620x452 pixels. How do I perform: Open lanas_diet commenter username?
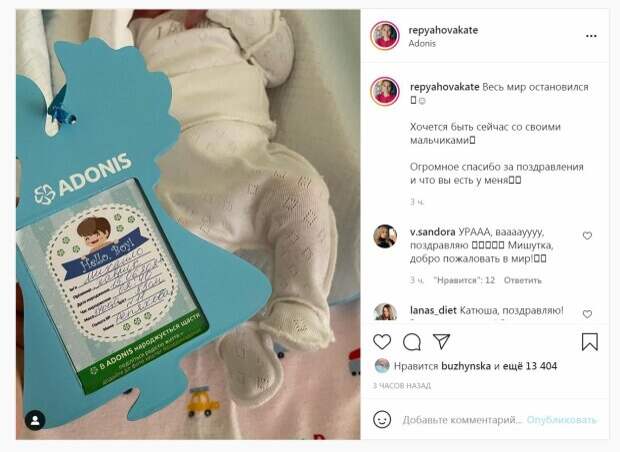(x=433, y=310)
